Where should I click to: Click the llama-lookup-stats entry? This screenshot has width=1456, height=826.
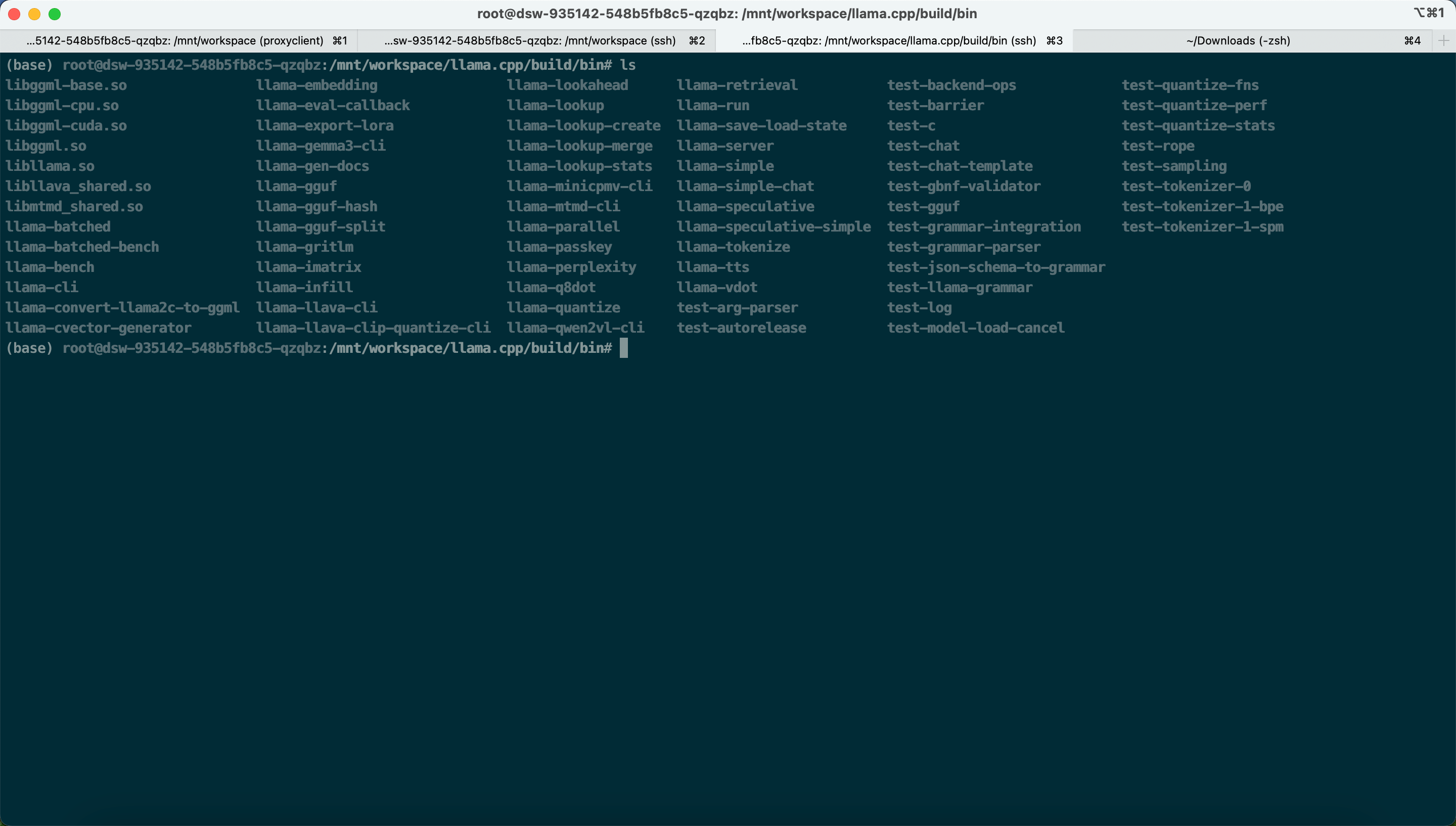(580, 166)
